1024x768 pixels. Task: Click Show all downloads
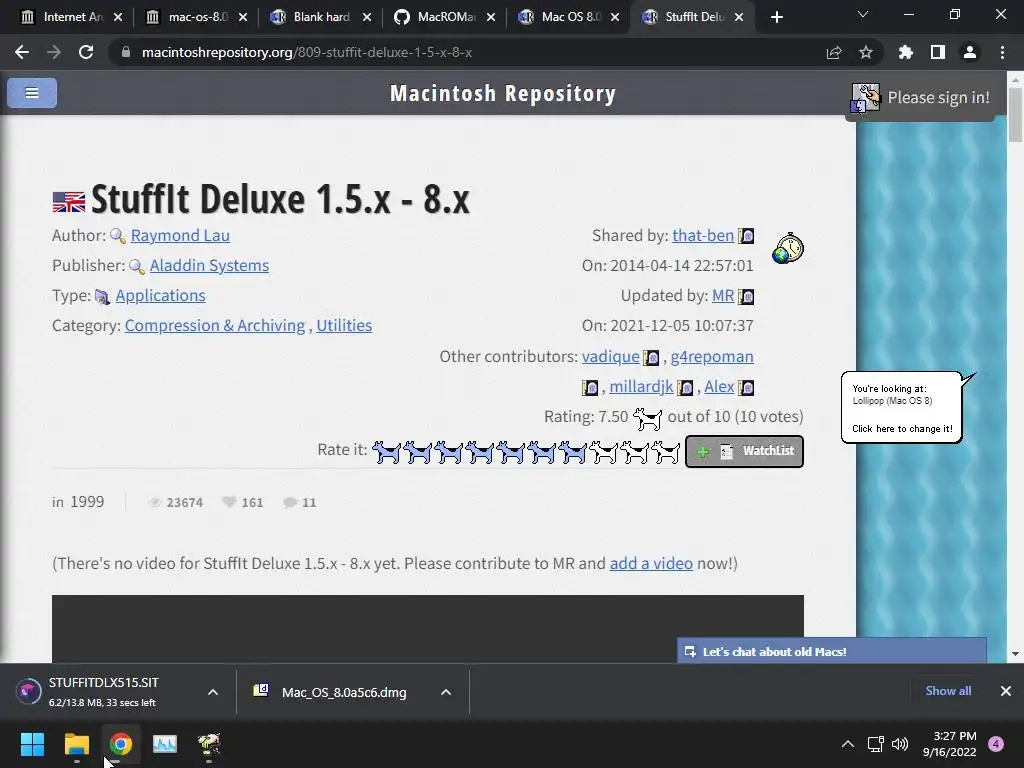pos(948,691)
